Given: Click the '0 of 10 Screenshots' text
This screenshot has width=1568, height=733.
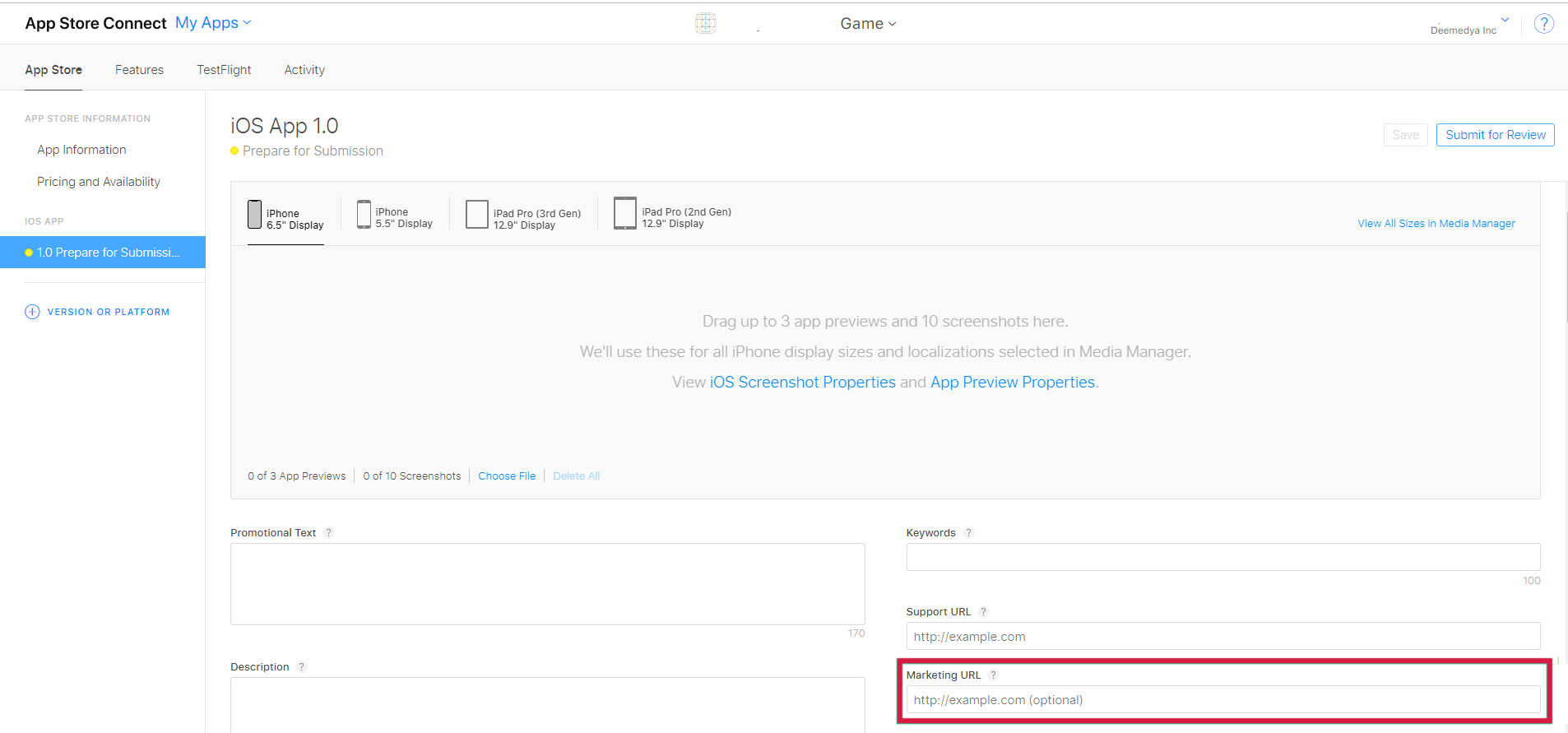Looking at the screenshot, I should [x=412, y=476].
